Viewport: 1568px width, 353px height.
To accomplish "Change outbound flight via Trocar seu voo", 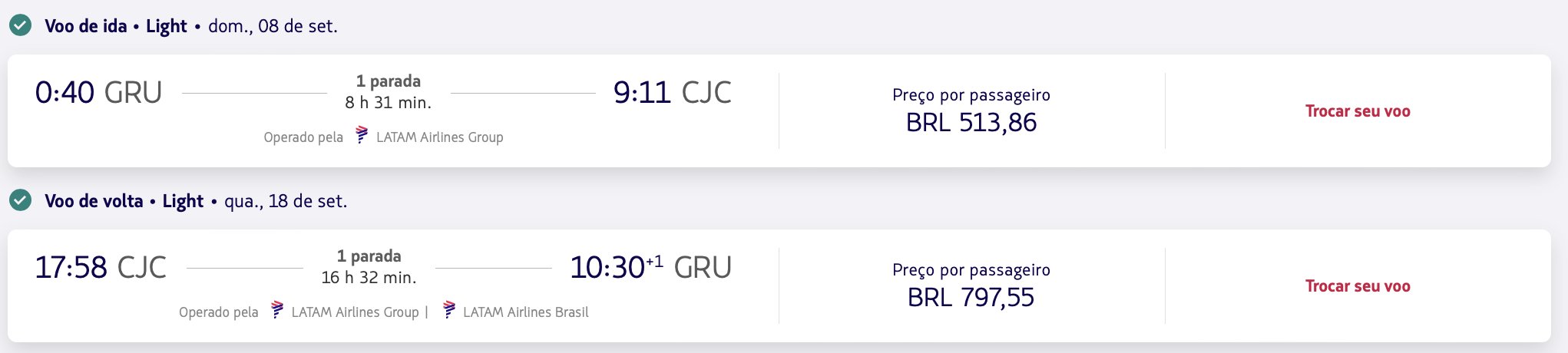I will (1358, 111).
